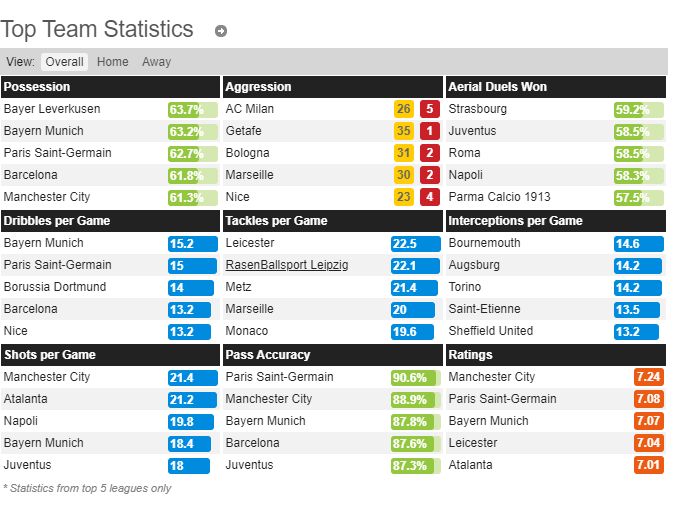This screenshot has height=523, width=697.
Task: Click Leicester in Tackles per Game
Action: click(x=249, y=243)
